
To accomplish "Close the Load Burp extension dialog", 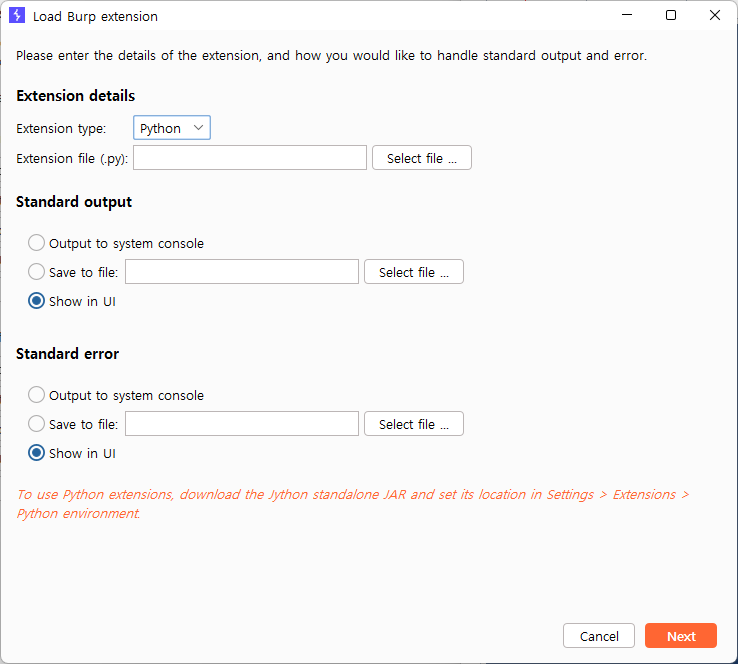I will (x=714, y=15).
